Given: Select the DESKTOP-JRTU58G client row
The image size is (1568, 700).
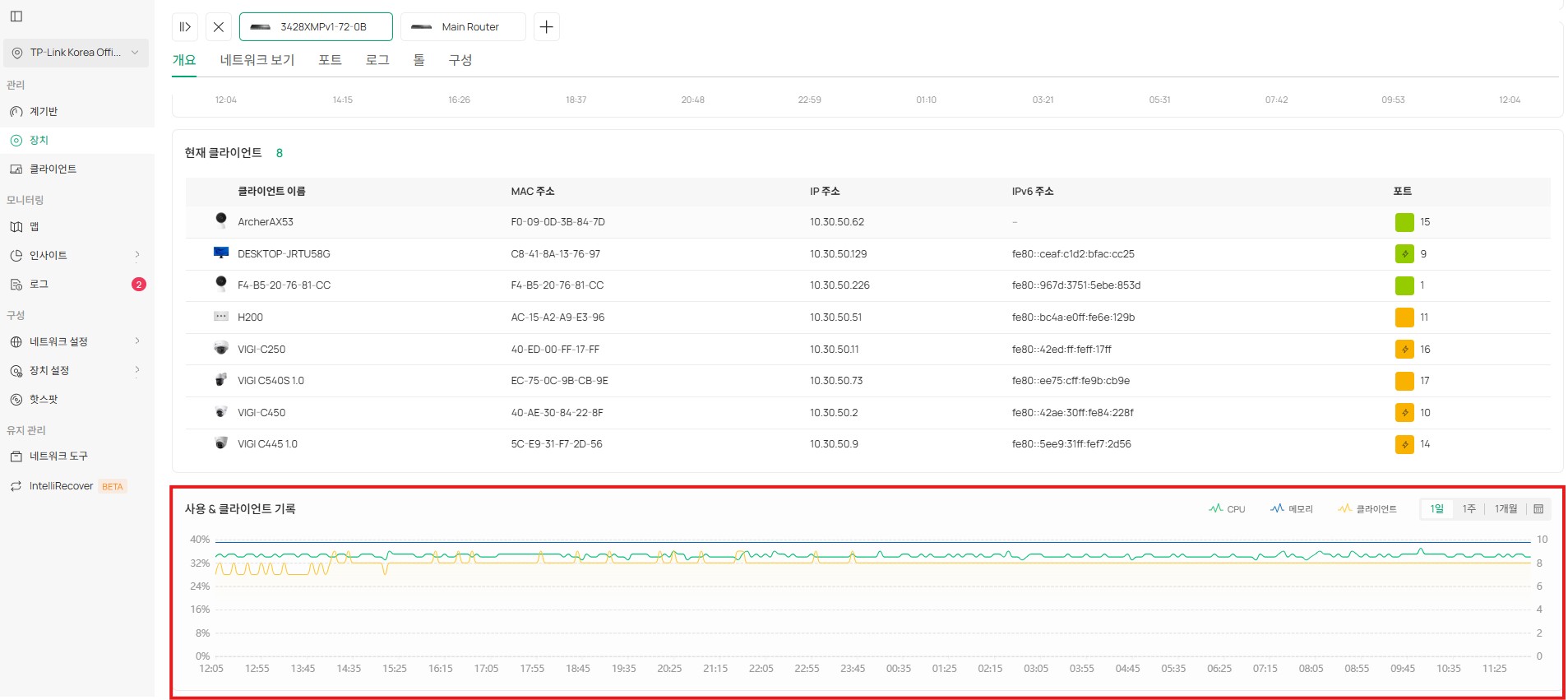Looking at the screenshot, I should coord(284,254).
